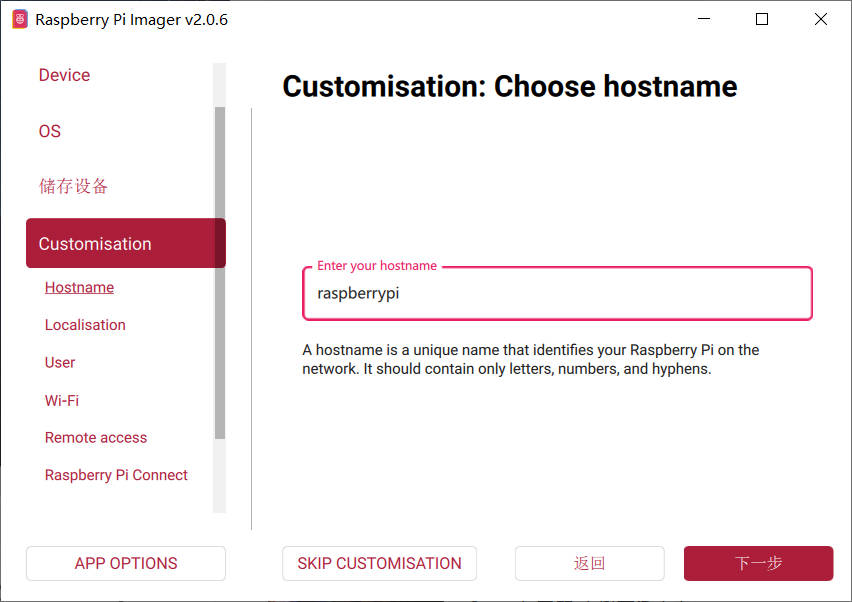Screen dimensions: 852x602
Task: Open the Device step in sidebar
Action: tap(64, 75)
